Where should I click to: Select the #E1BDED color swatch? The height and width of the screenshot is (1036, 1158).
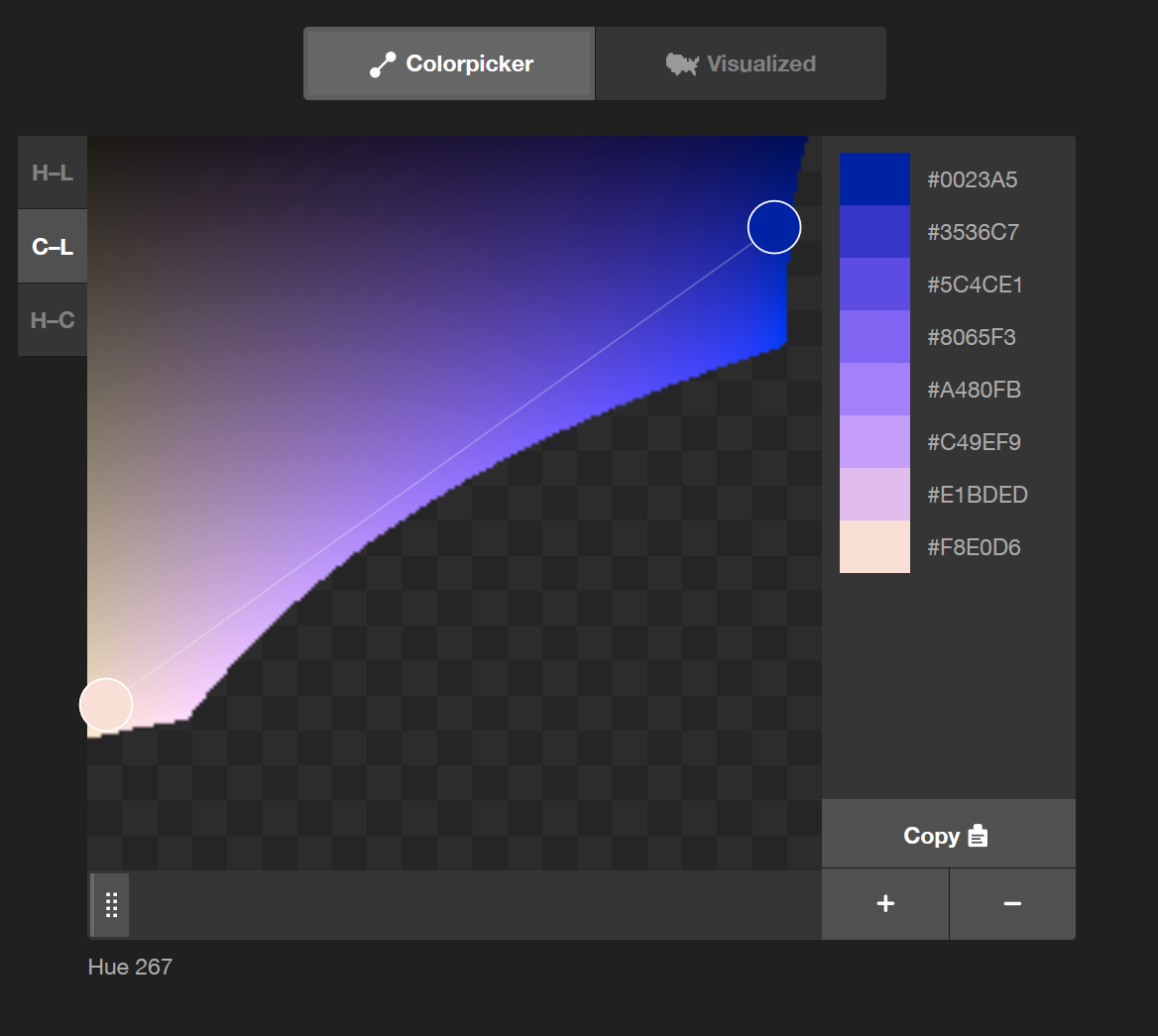(874, 495)
